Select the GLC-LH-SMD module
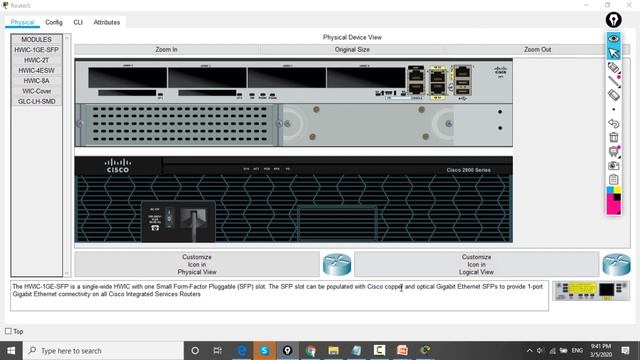This screenshot has width=640, height=360. [36, 101]
